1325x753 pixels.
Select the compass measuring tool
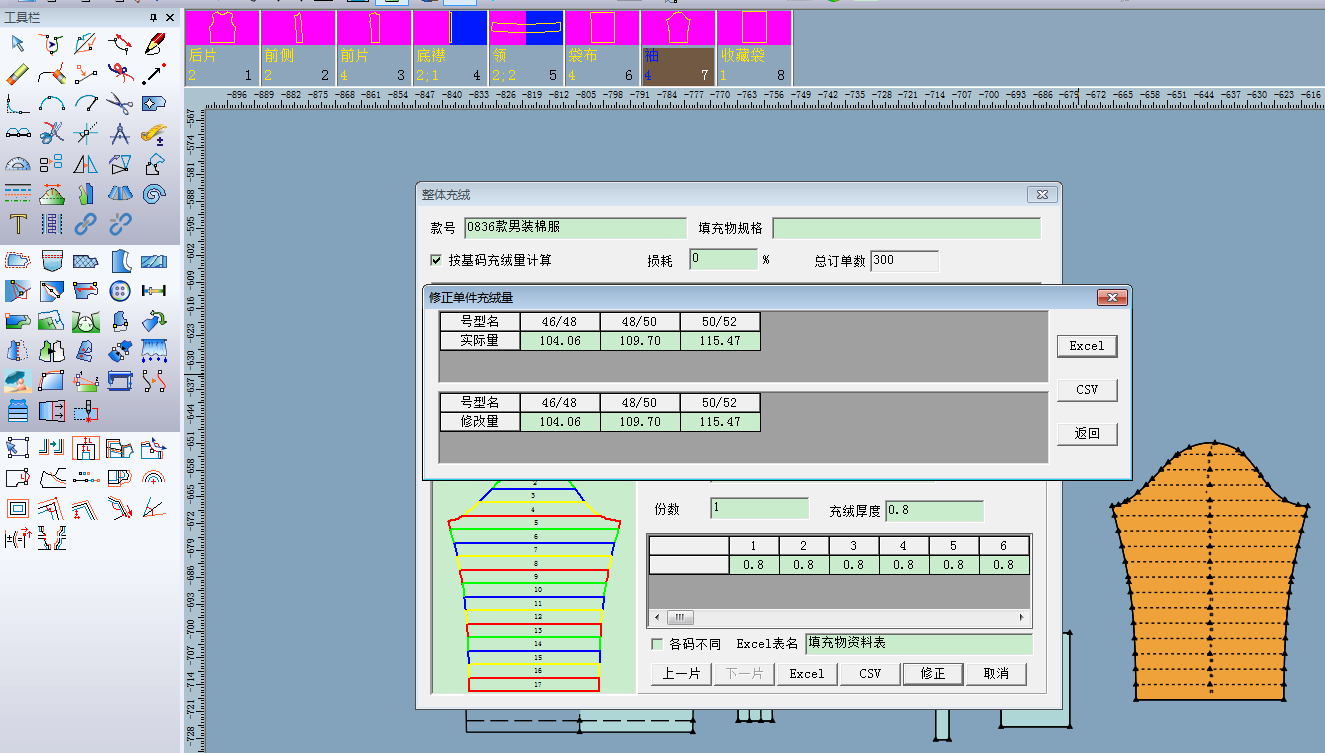coord(118,133)
